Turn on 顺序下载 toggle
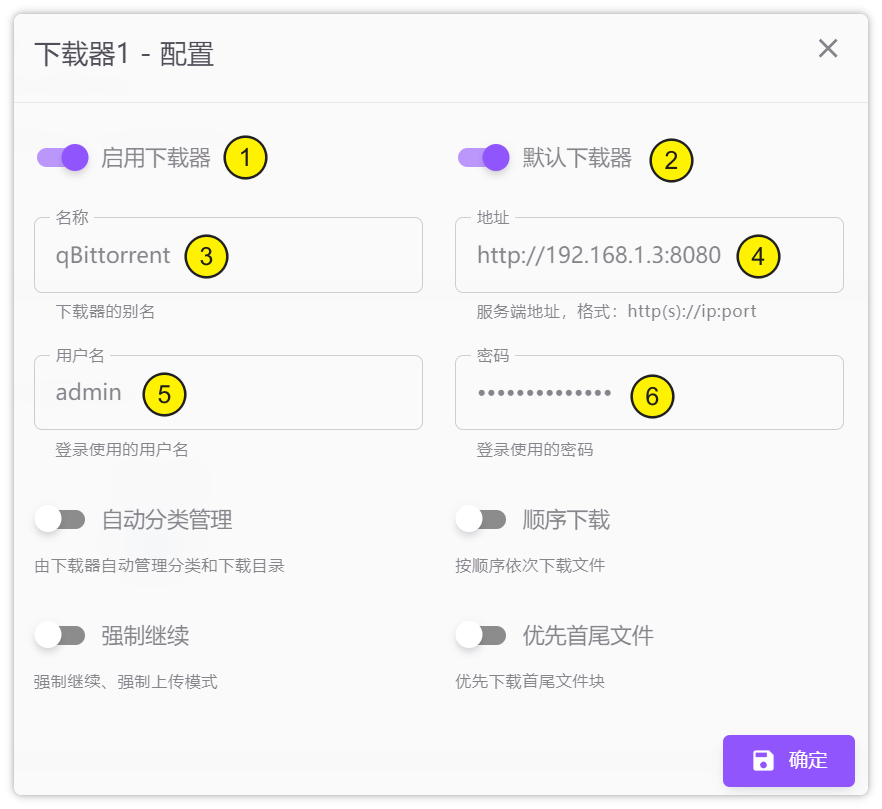 [481, 520]
